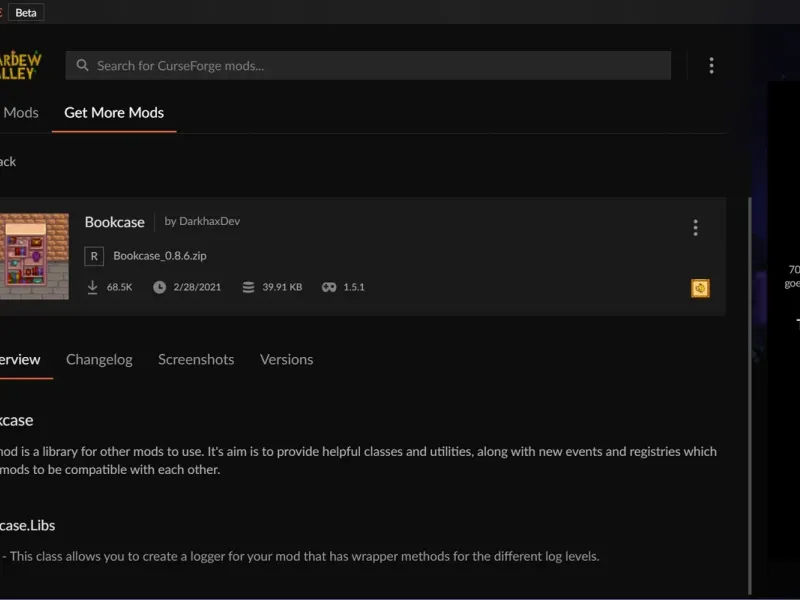
Task: Click the 1.5.1 game version text
Action: 354,287
